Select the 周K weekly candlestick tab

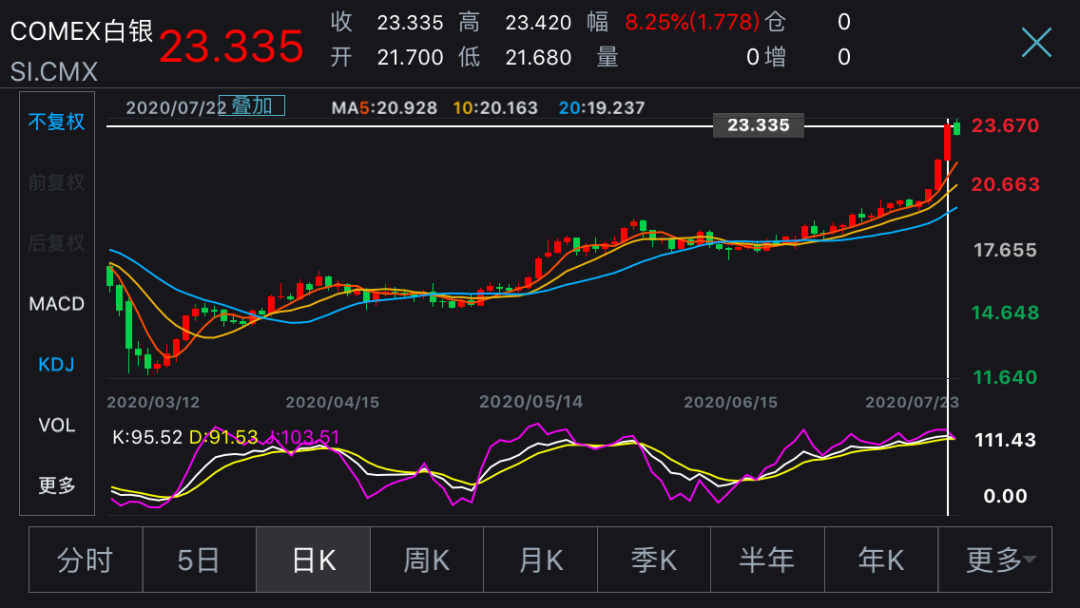(427, 560)
